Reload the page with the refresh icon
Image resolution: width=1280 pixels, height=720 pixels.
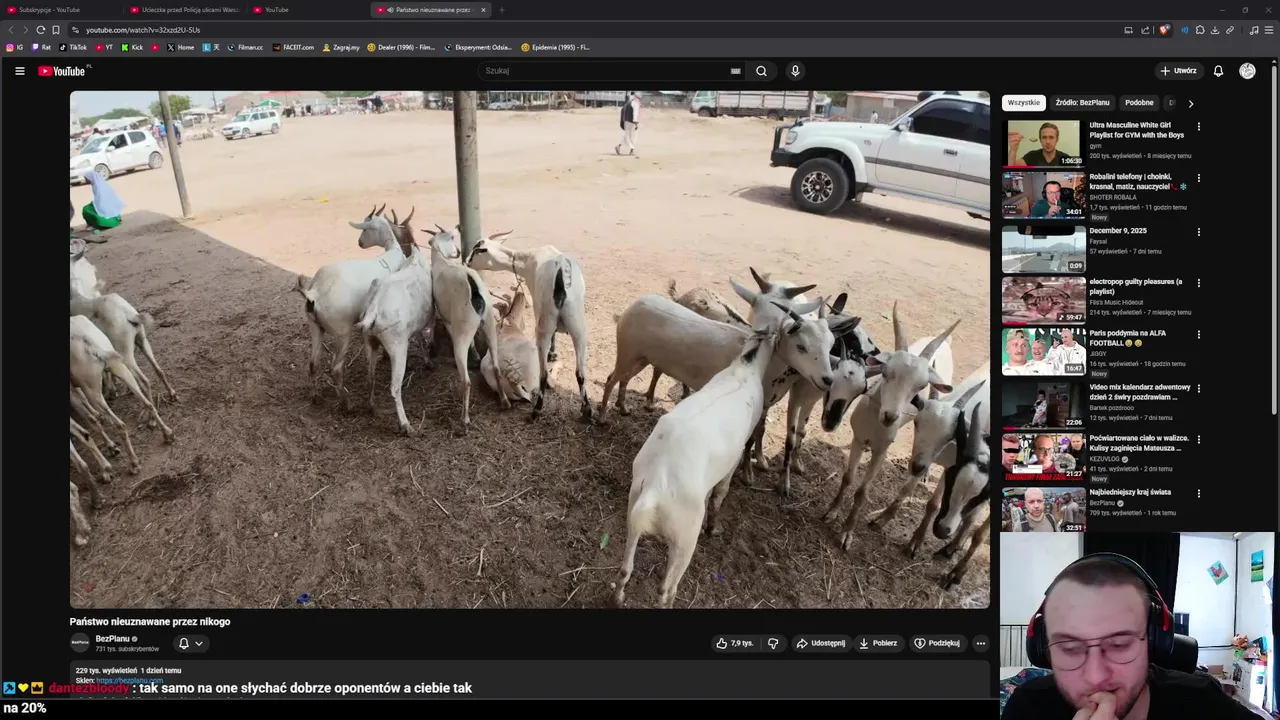pos(41,30)
